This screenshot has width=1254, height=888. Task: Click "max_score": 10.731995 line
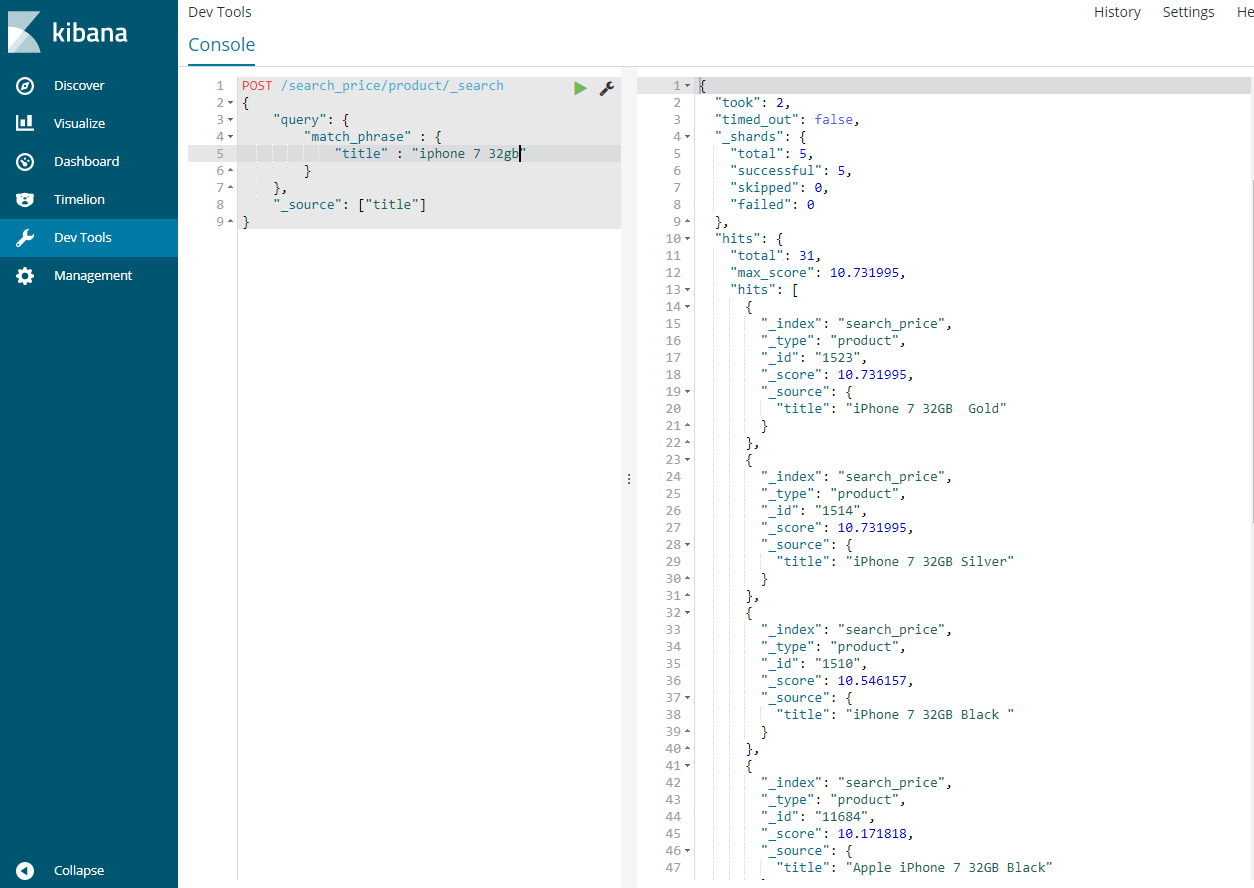click(819, 273)
